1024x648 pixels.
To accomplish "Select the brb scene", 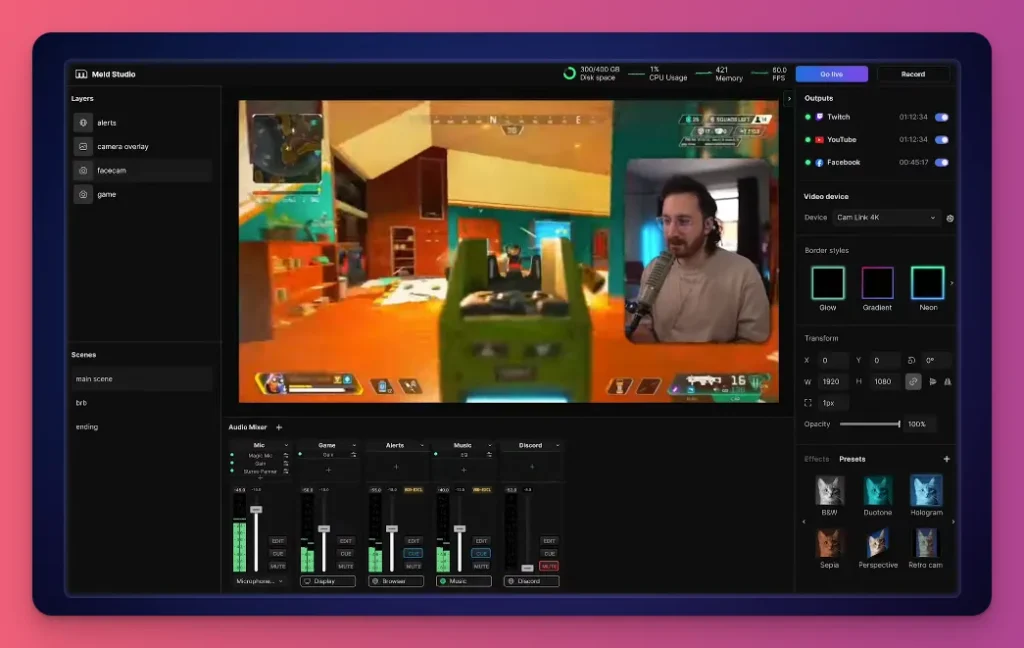I will [142, 403].
